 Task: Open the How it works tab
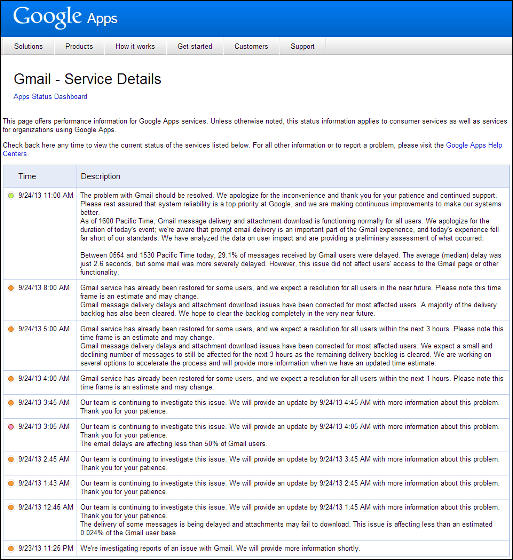tap(135, 46)
